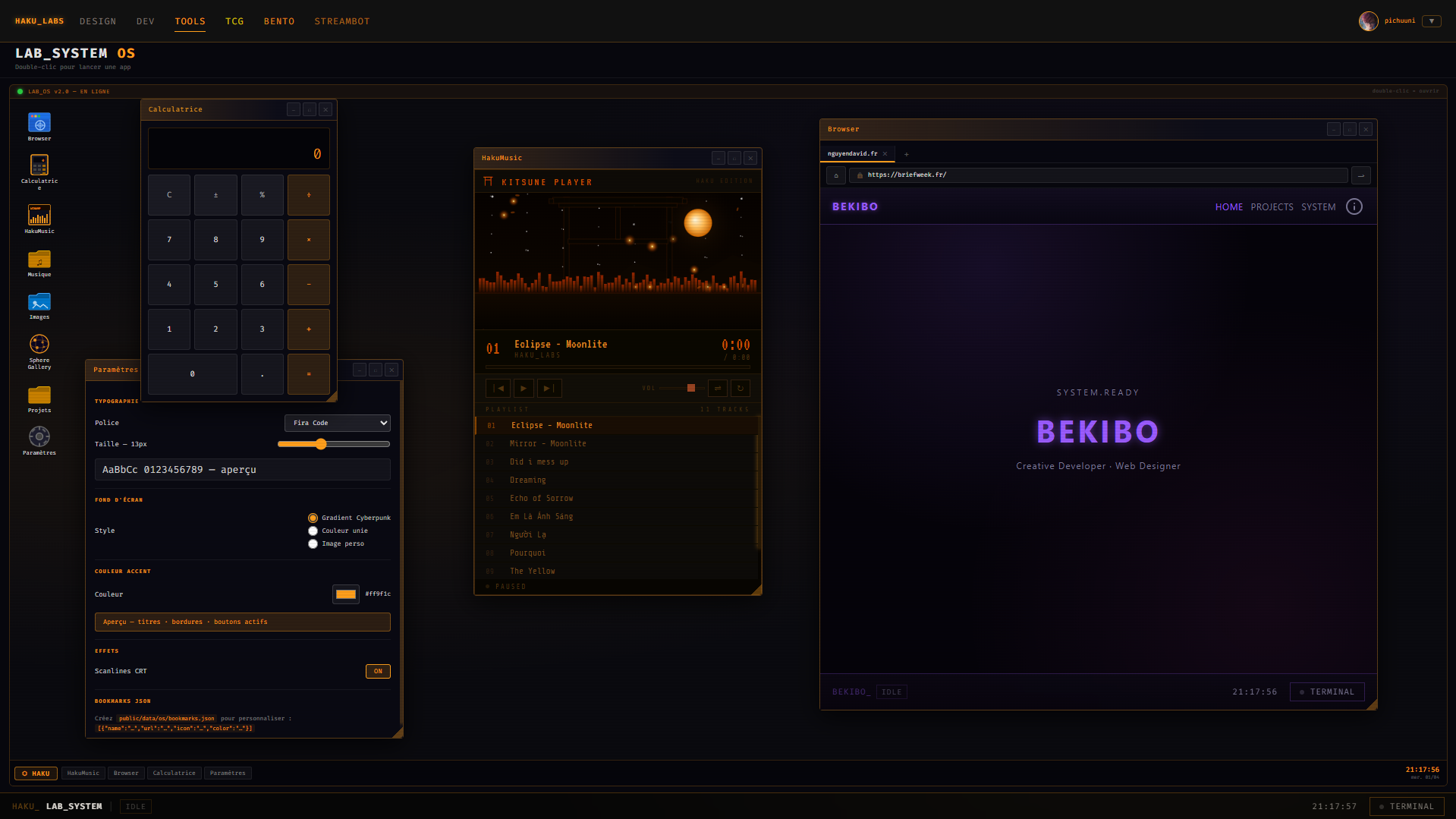
Task: Click the repeat icon in HakuMusic
Action: click(741, 389)
